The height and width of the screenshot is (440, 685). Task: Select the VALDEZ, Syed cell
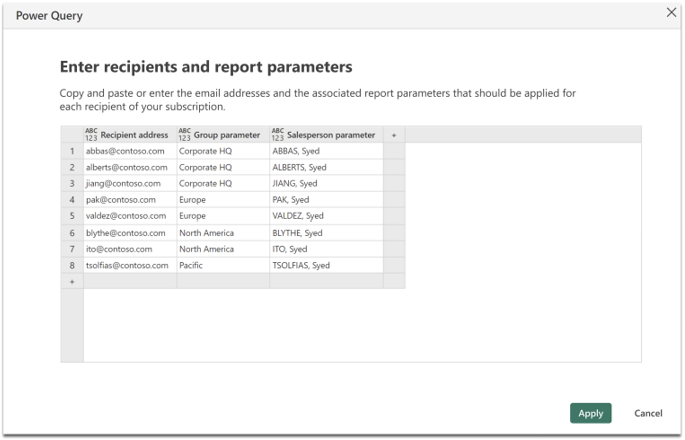point(326,216)
